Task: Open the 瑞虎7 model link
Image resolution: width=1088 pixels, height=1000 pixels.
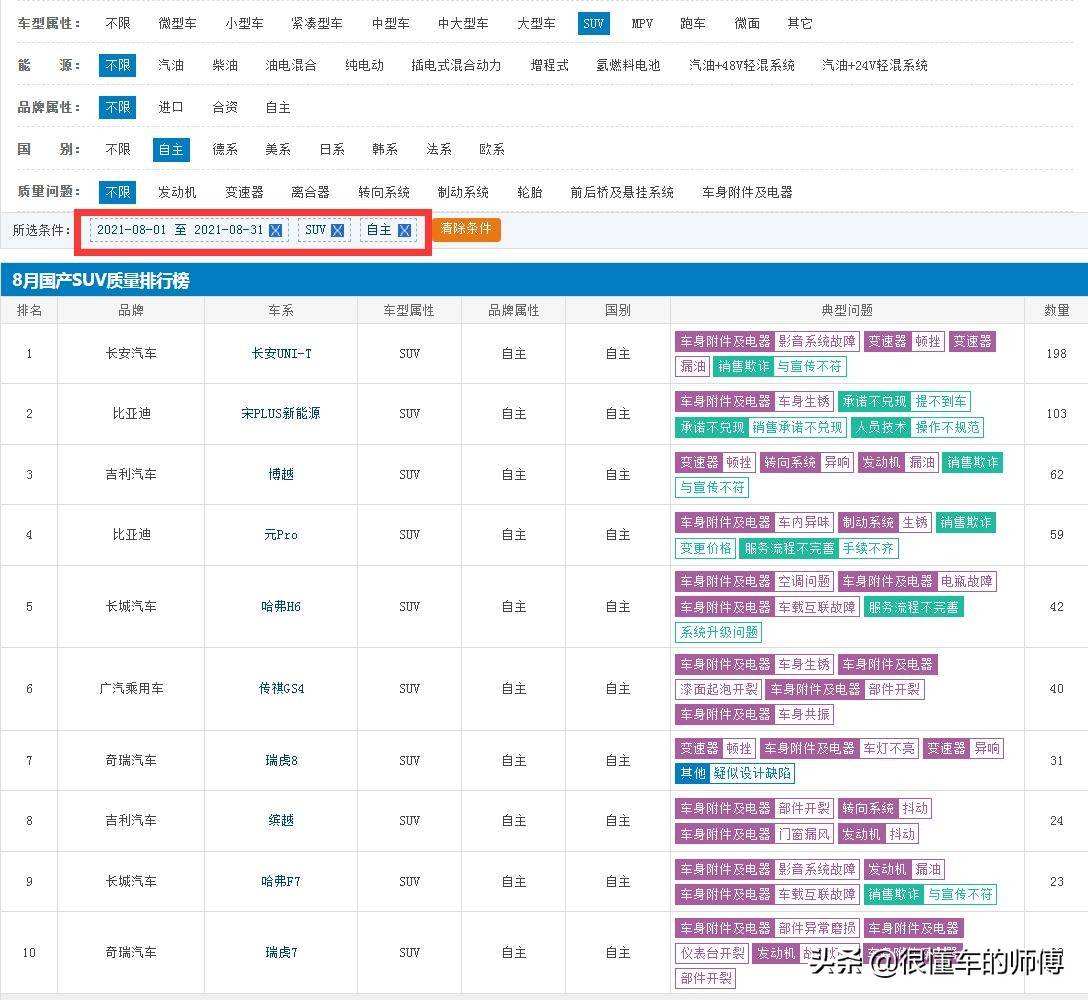Action: (281, 952)
